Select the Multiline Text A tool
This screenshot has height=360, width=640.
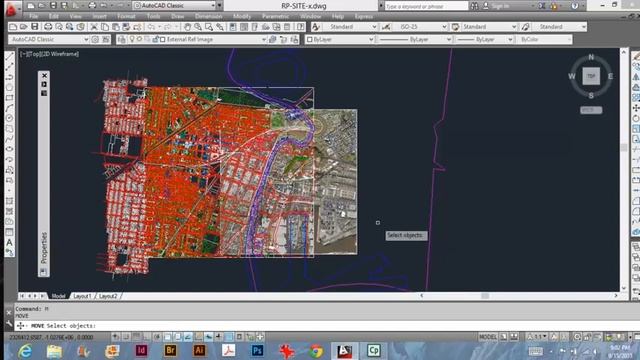tap(9, 242)
